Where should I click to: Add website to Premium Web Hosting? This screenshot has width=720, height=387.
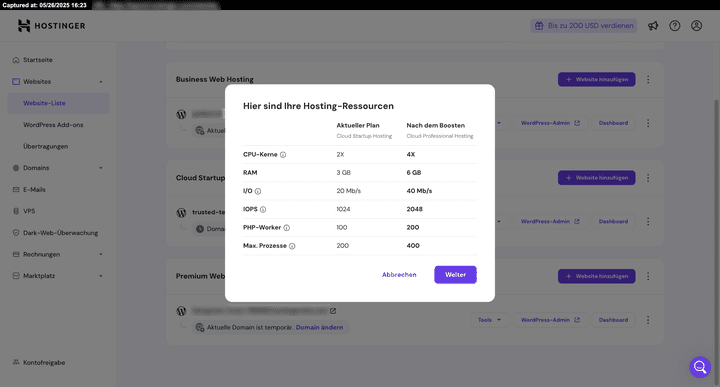tap(596, 276)
